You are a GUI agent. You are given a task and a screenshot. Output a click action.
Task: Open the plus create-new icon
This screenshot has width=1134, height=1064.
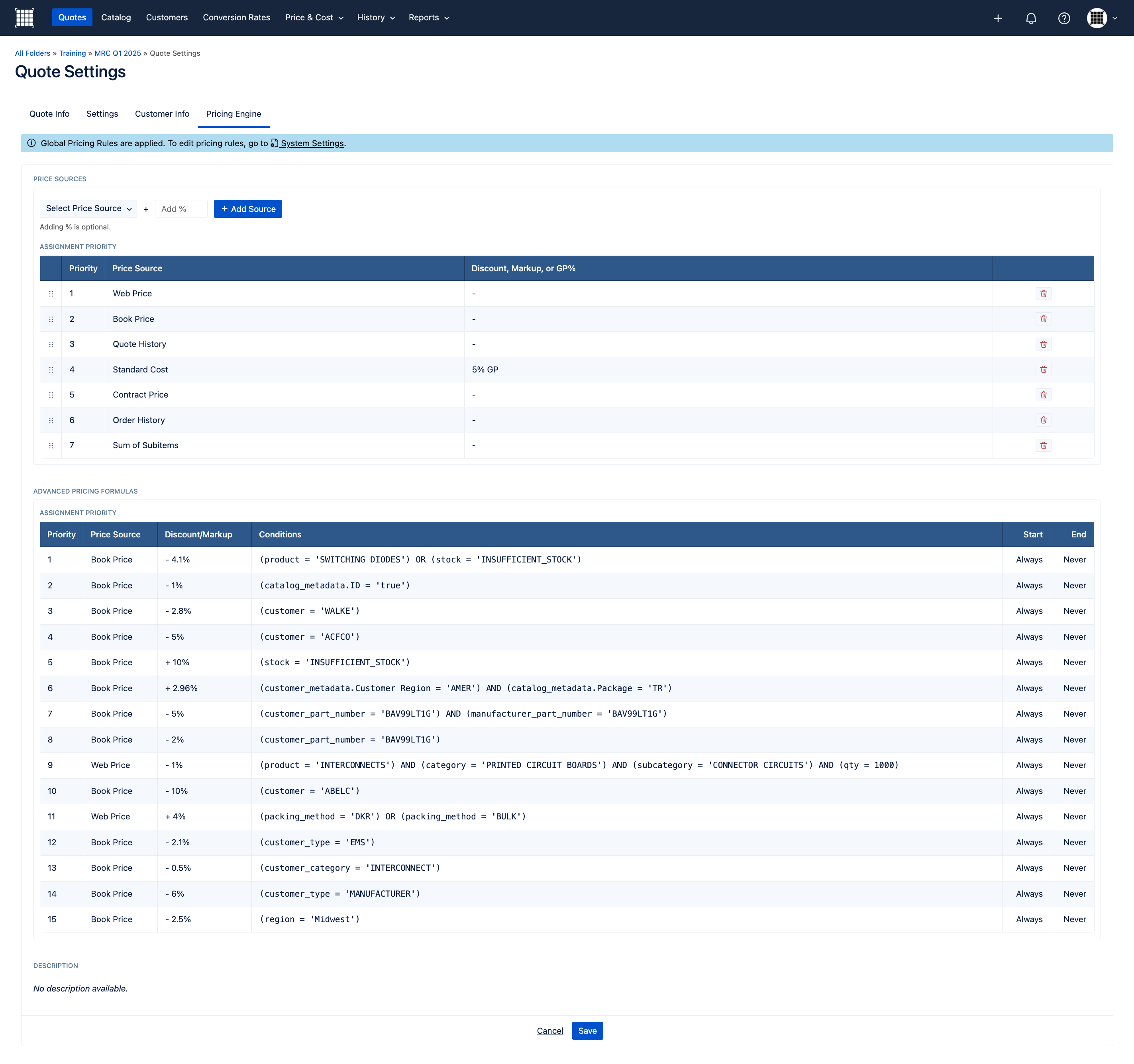pos(998,18)
